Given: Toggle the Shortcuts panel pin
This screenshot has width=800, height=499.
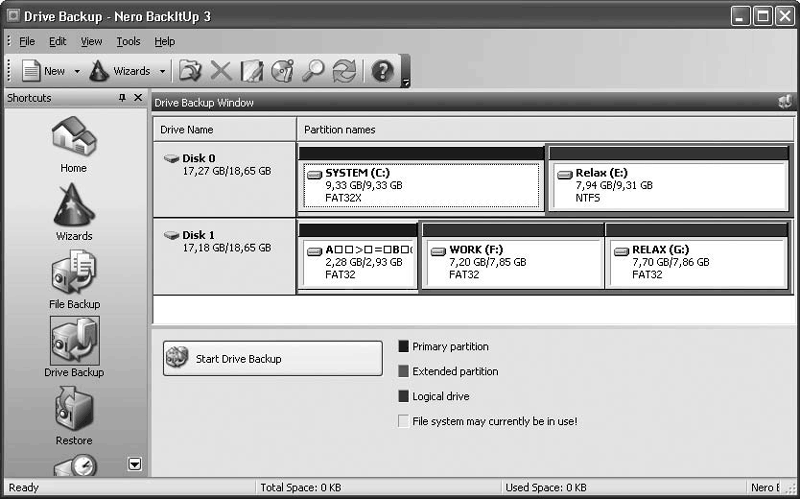Looking at the screenshot, I should (122, 98).
